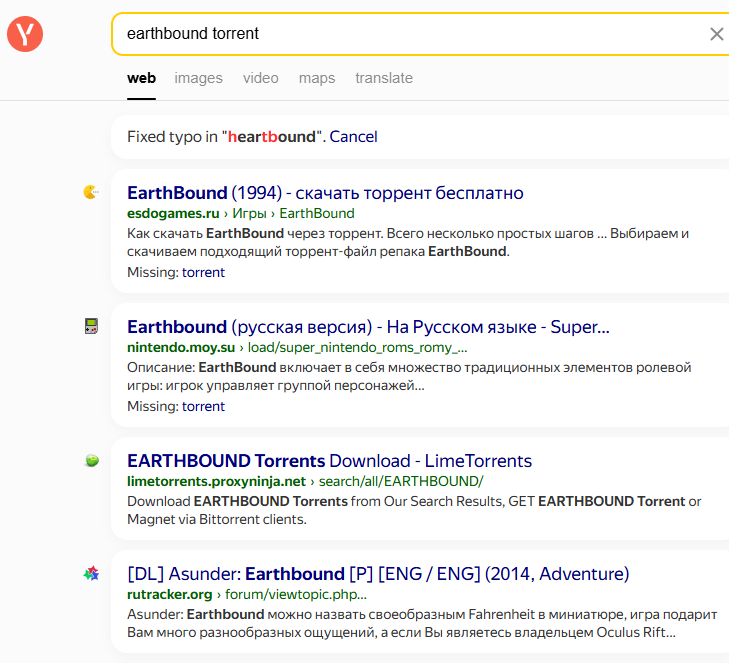Open the Asunder: Earthbound rutracker result title
The image size is (729, 663).
[378, 574]
